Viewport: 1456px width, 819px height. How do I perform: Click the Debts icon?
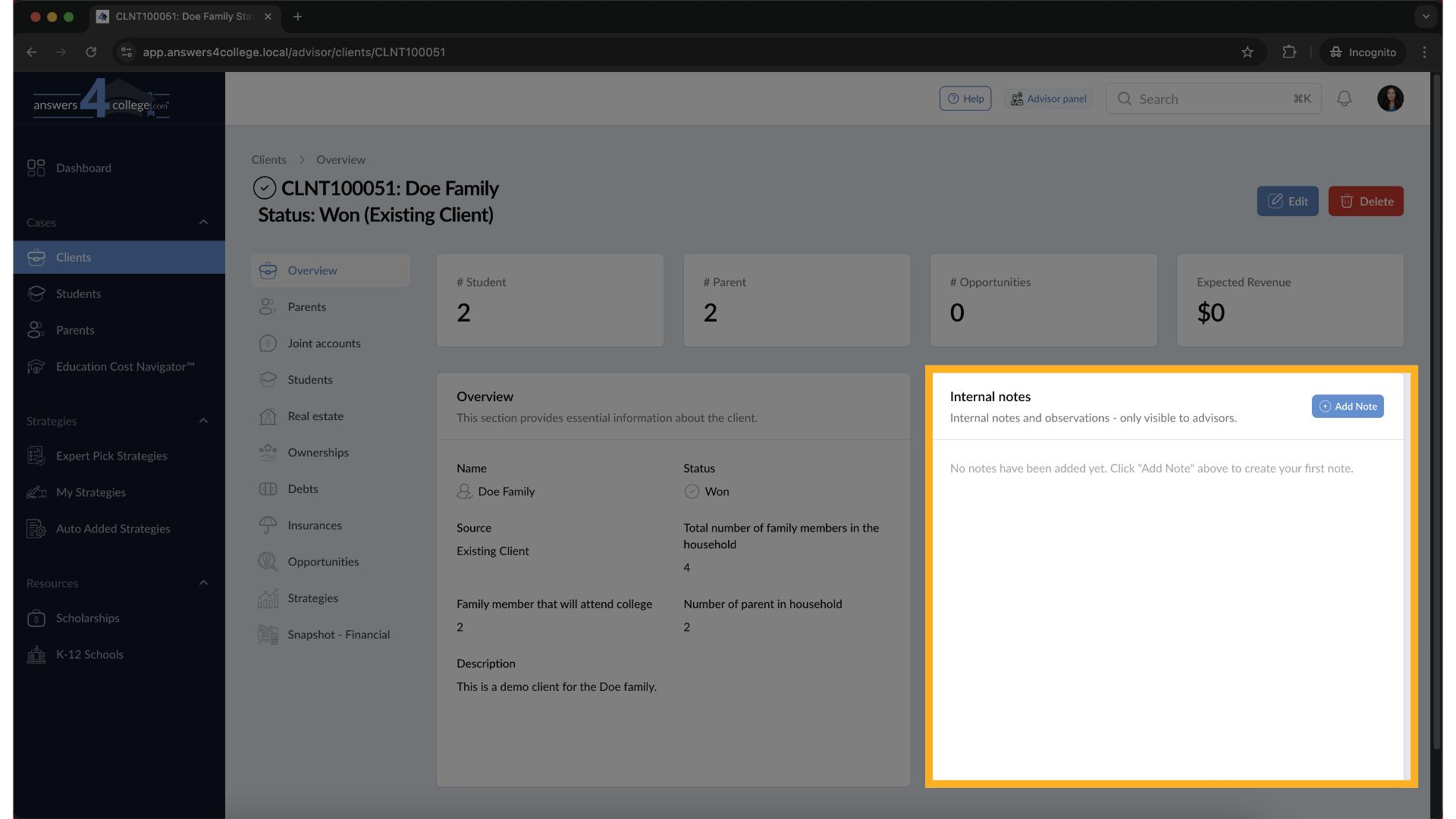pyautogui.click(x=268, y=488)
